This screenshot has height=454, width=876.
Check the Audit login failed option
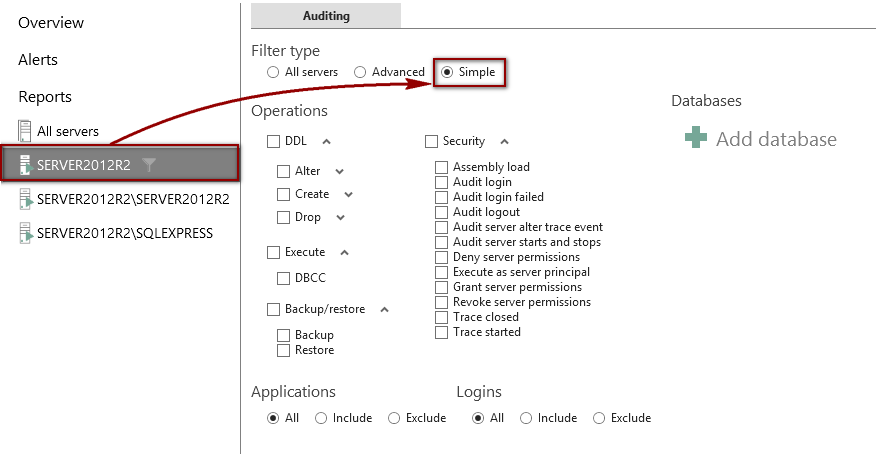coord(441,197)
